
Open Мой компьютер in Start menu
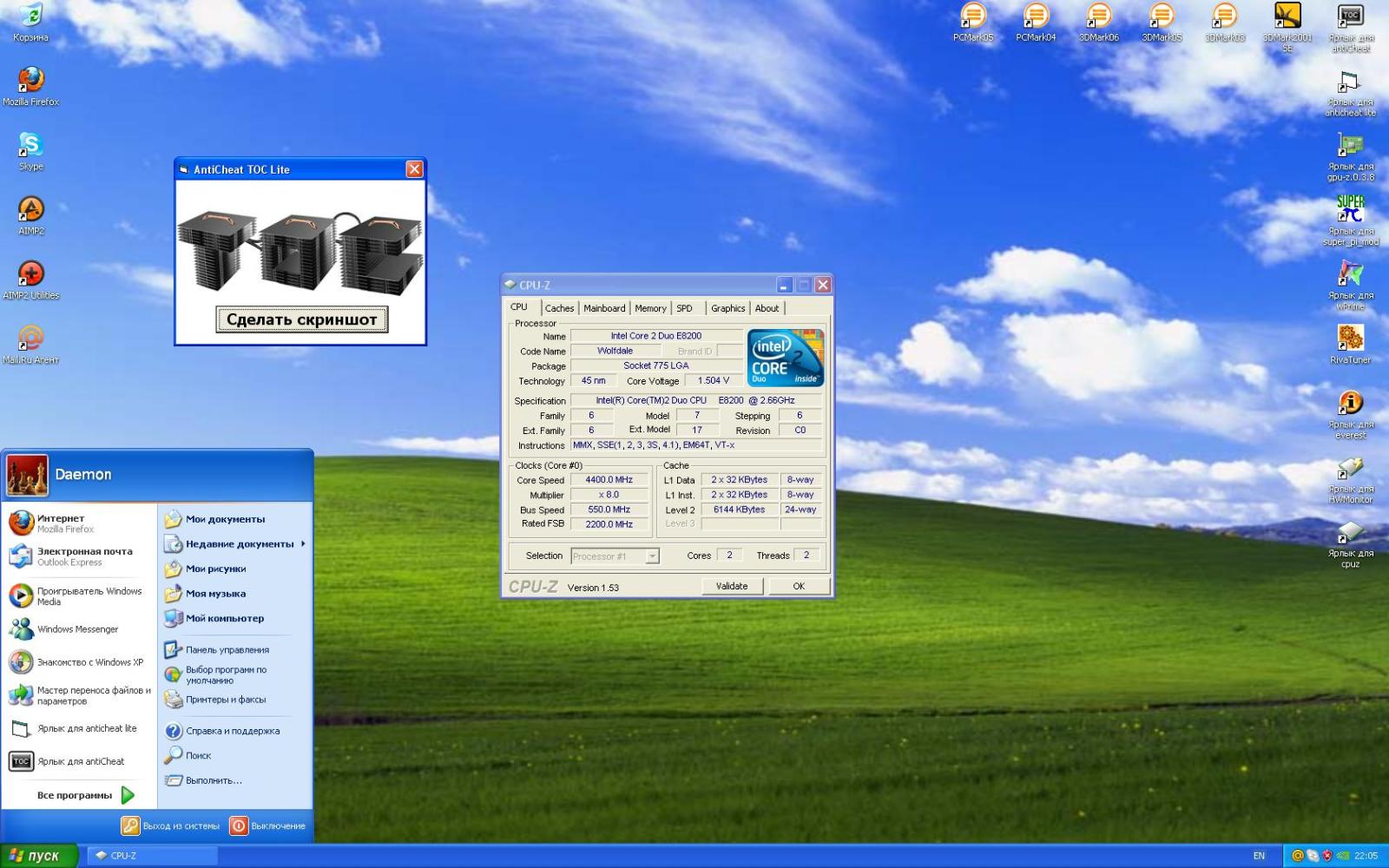234,619
